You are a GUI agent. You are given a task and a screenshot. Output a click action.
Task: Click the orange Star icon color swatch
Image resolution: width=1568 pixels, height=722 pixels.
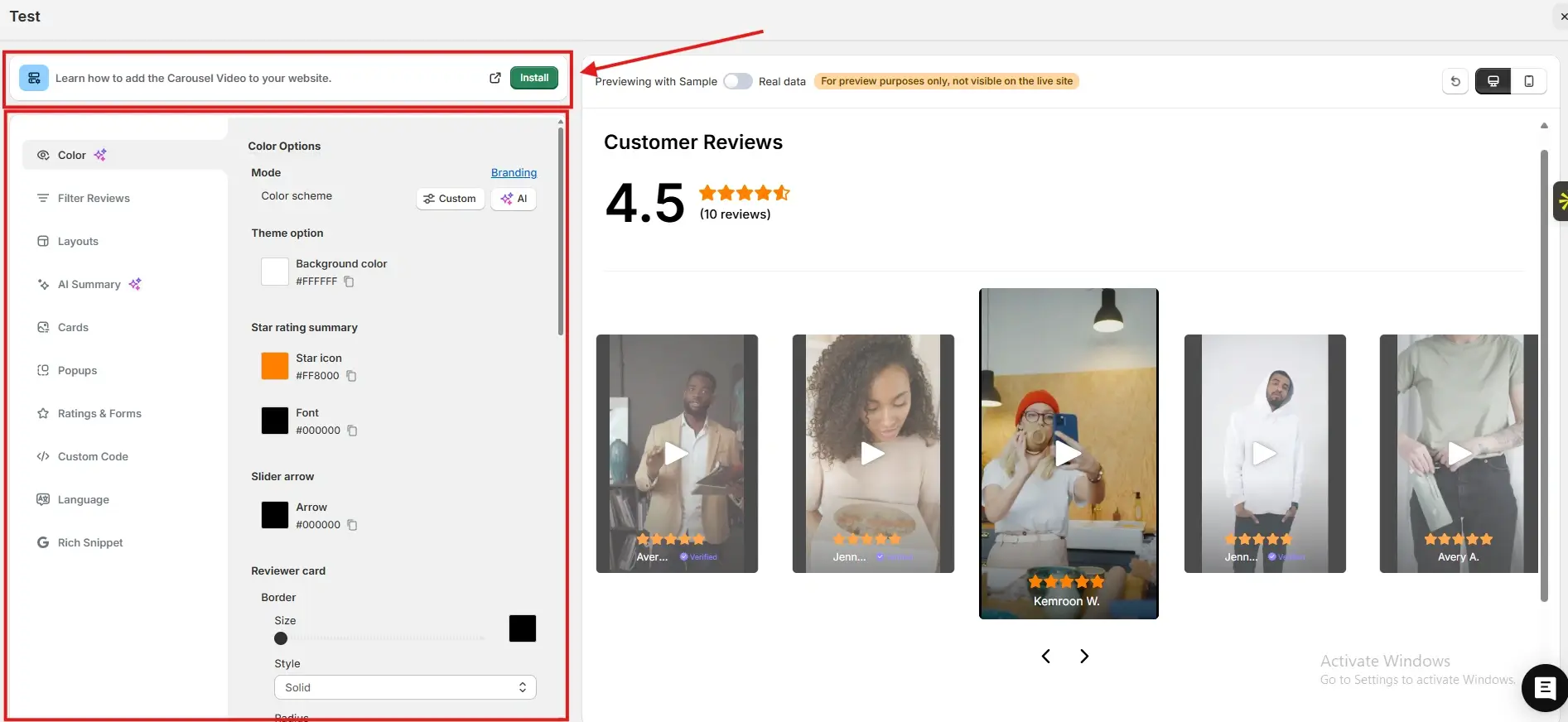click(275, 366)
